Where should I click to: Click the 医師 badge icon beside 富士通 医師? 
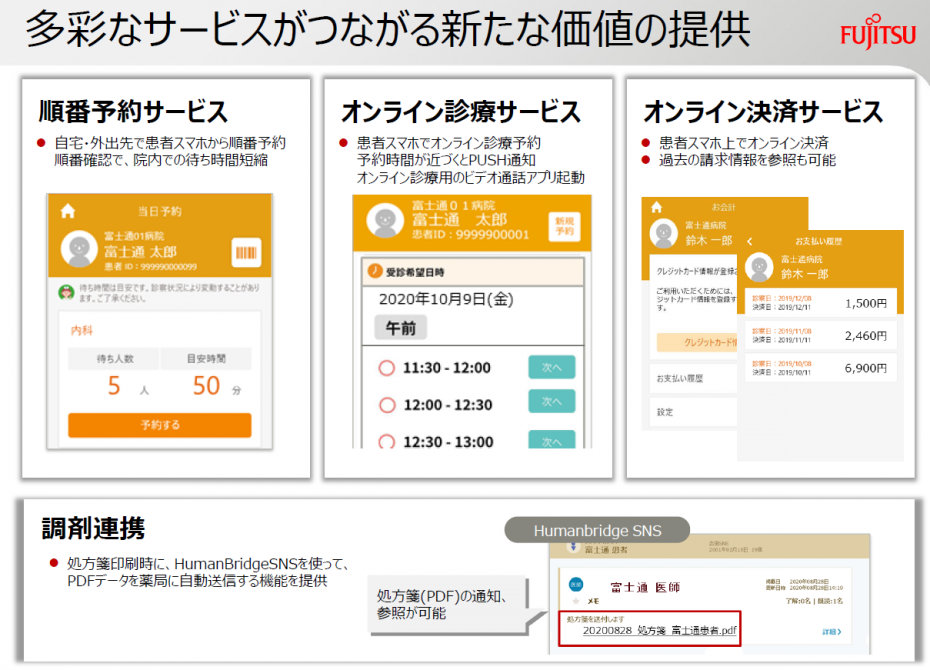576,584
